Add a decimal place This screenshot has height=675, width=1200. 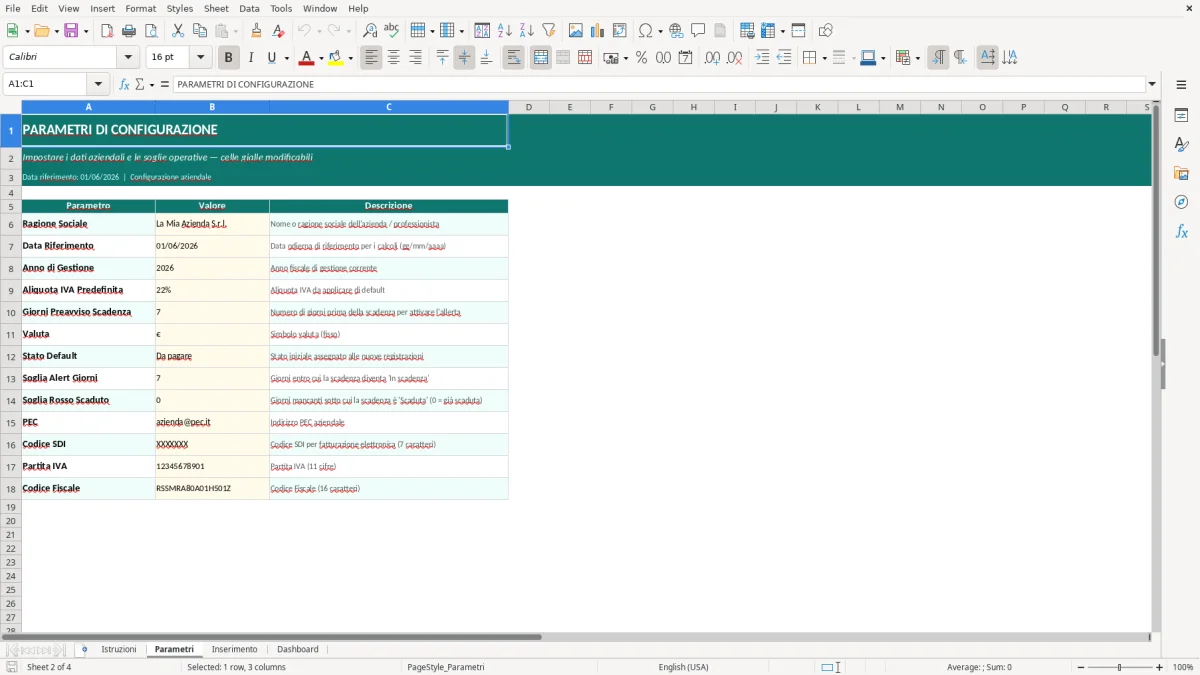click(x=712, y=58)
